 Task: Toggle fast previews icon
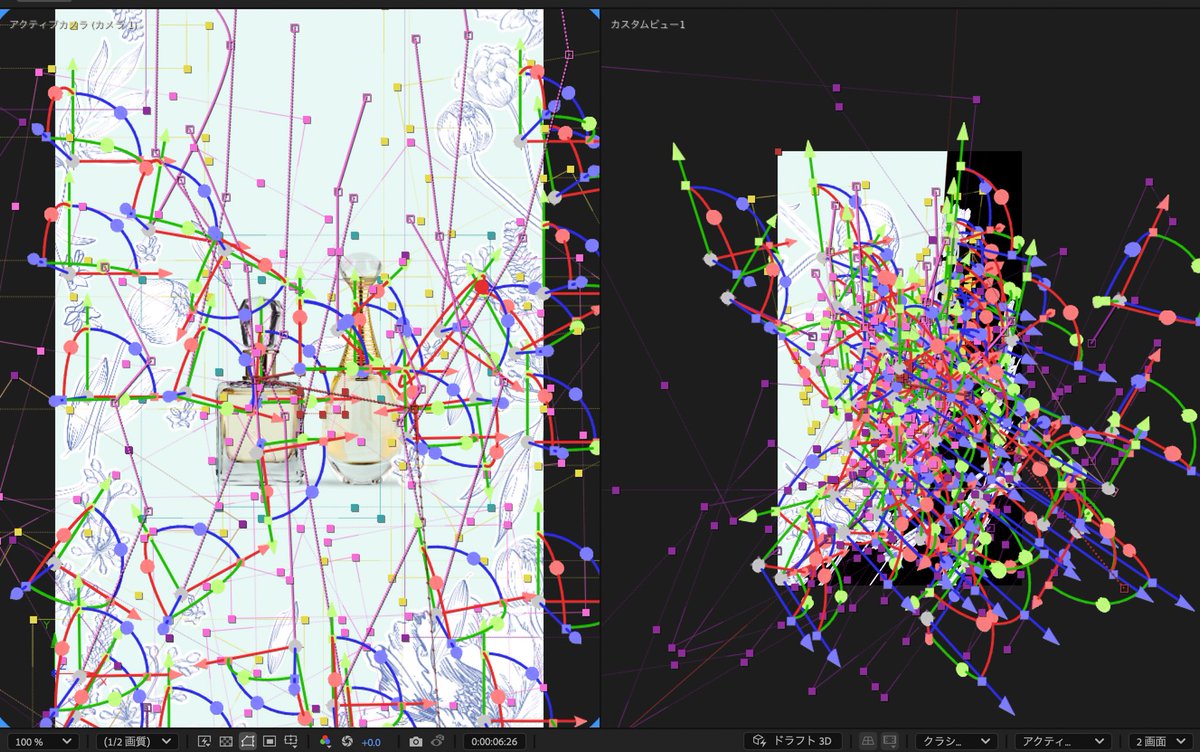(205, 741)
